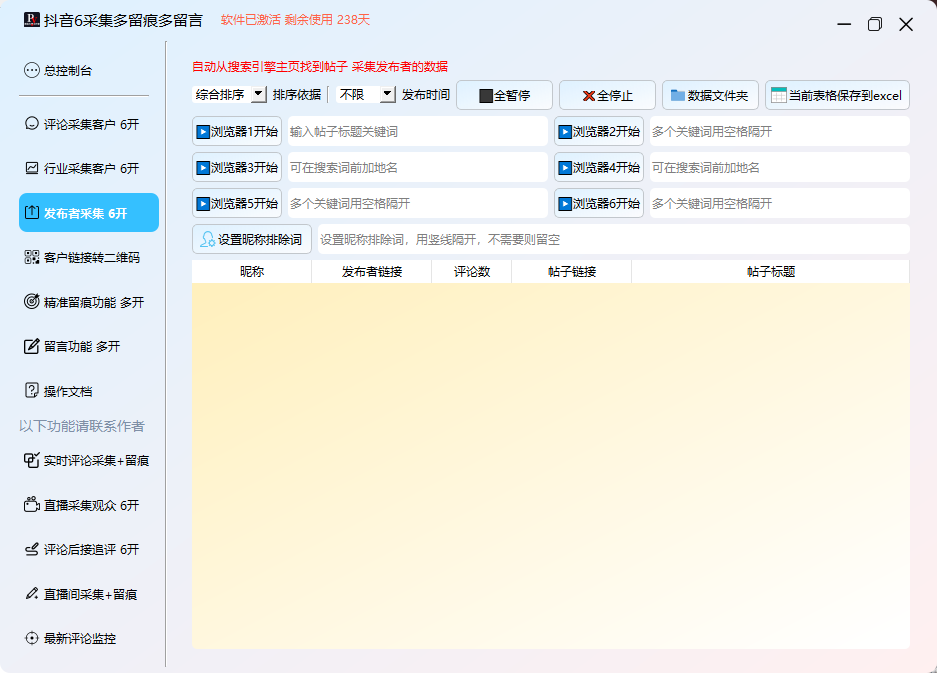This screenshot has width=937, height=673.
Task: Go to 行业采集客户 6开 section
Action: coord(90,169)
